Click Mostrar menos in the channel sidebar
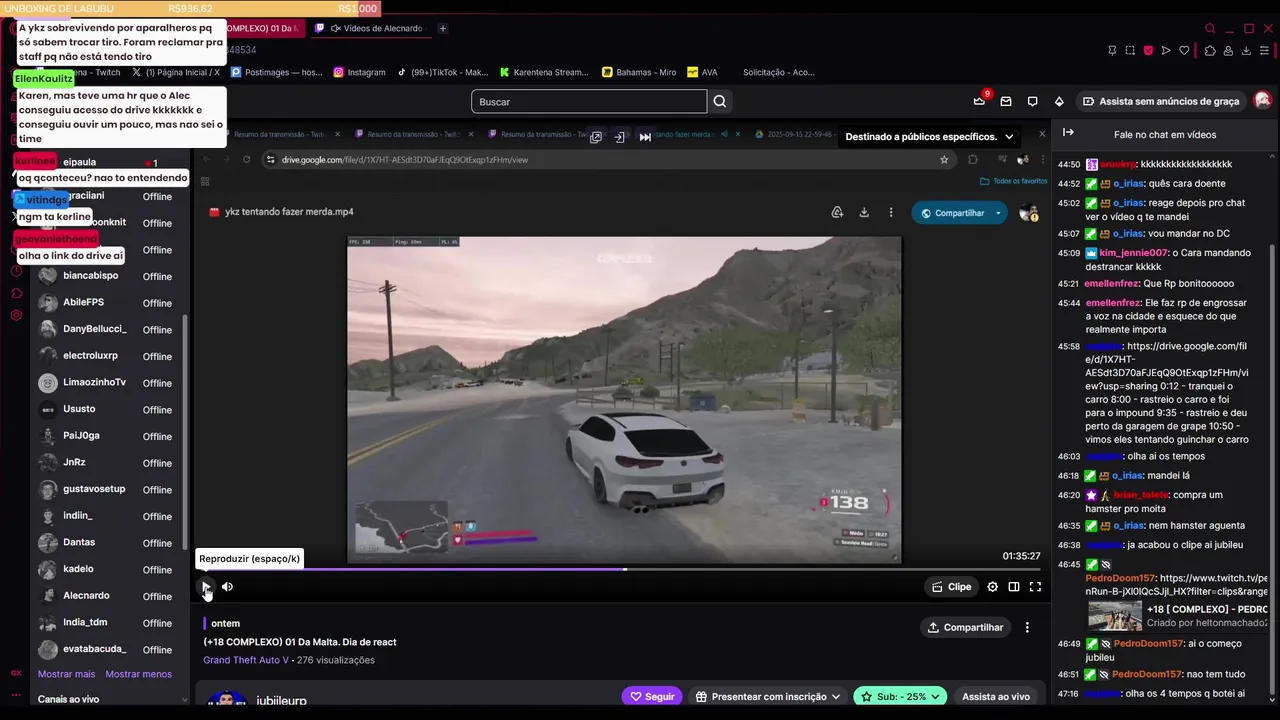Viewport: 1280px width, 720px height. [139, 674]
